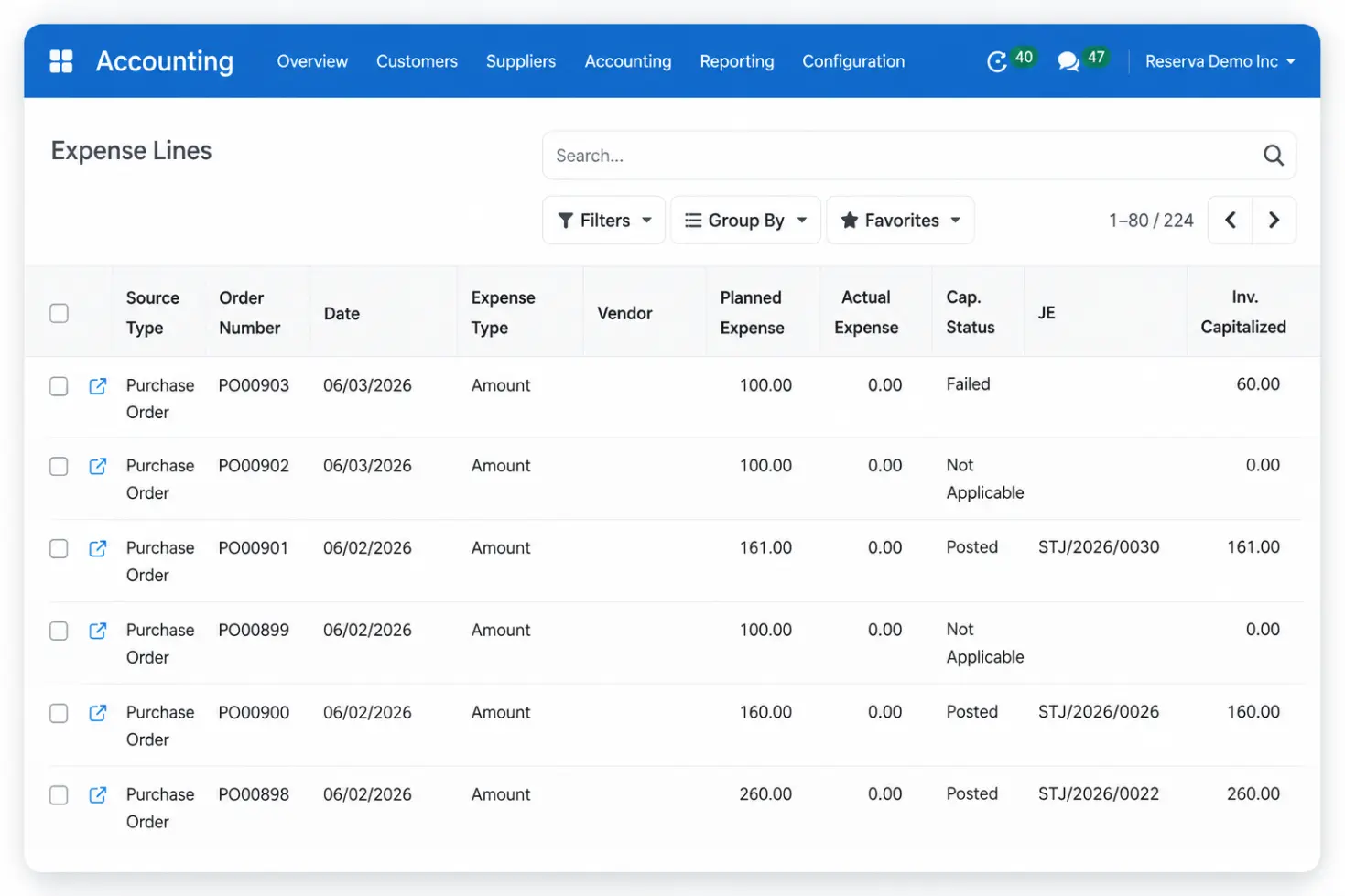Image resolution: width=1345 pixels, height=896 pixels.
Task: Toggle the select-all checkbox in header
Action: click(x=59, y=313)
